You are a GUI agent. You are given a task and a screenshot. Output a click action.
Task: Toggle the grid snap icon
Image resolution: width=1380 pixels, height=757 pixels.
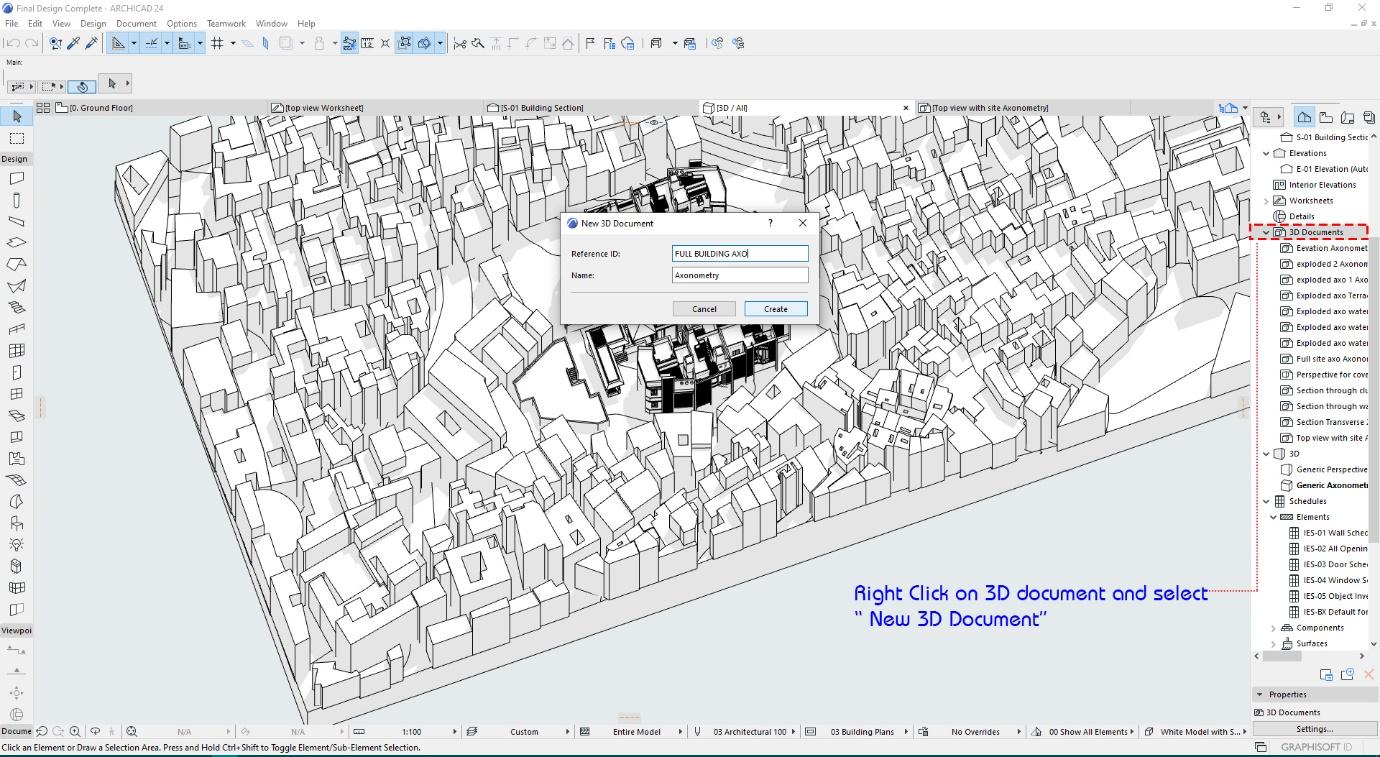pos(217,43)
